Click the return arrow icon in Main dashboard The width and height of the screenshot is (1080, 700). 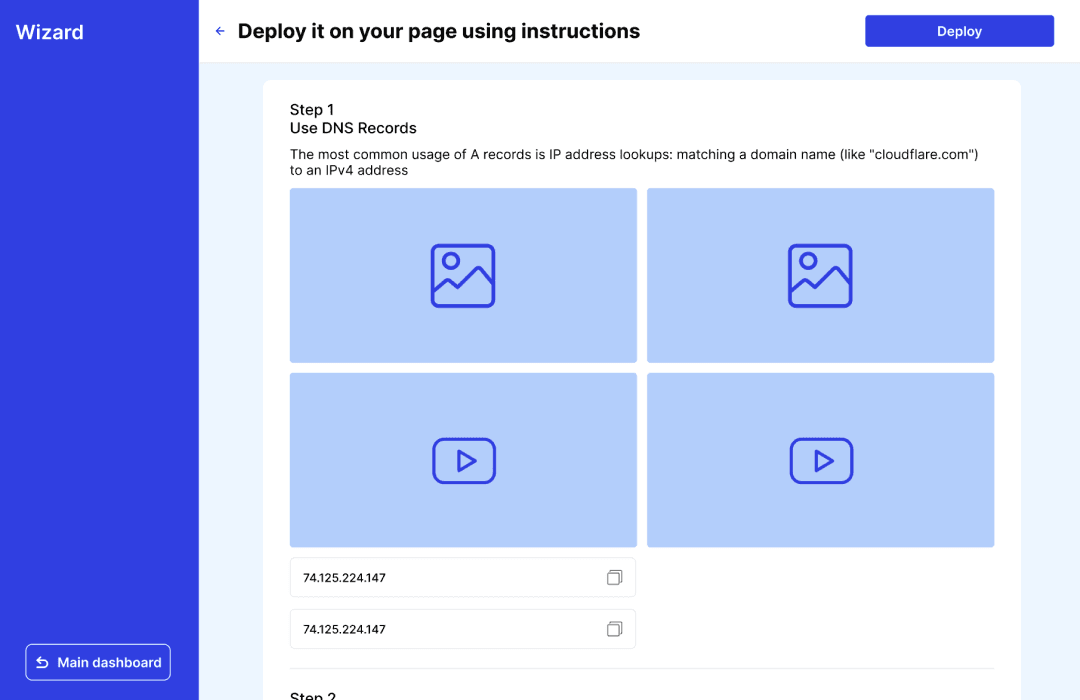(42, 662)
